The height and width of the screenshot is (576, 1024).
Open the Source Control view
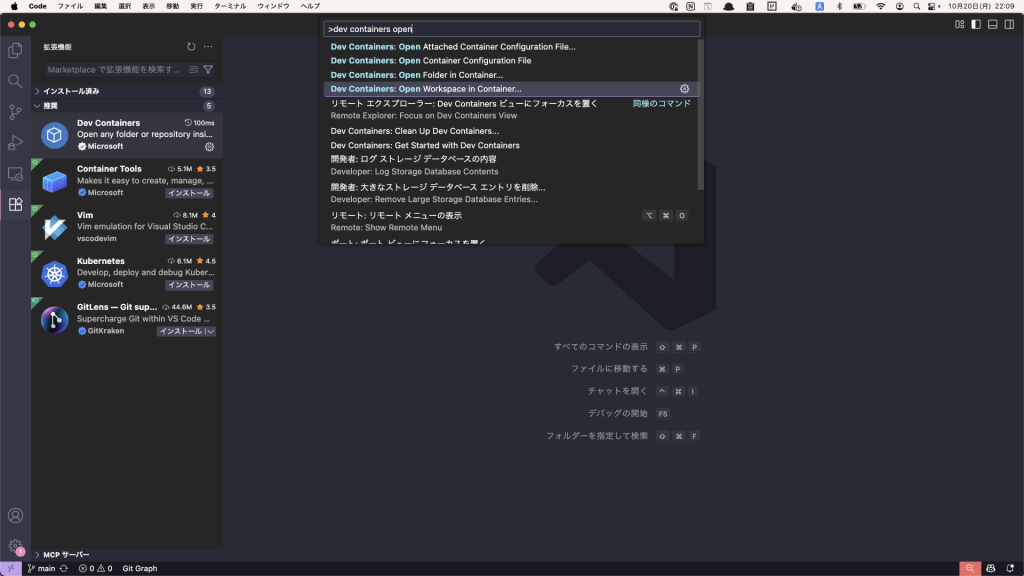point(15,112)
